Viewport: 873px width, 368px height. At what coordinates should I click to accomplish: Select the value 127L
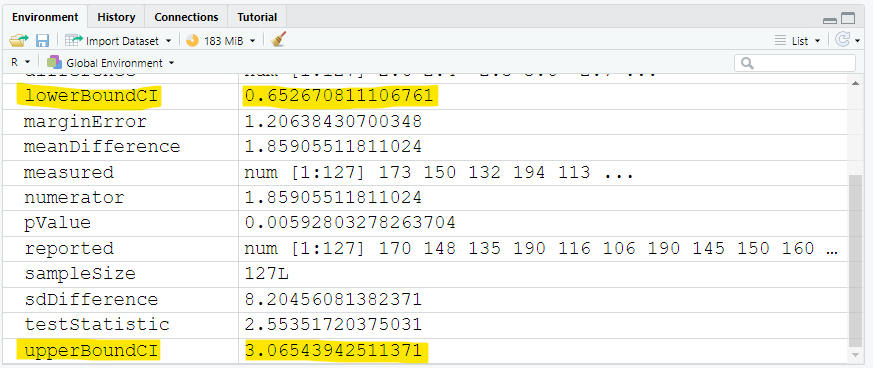(x=267, y=274)
